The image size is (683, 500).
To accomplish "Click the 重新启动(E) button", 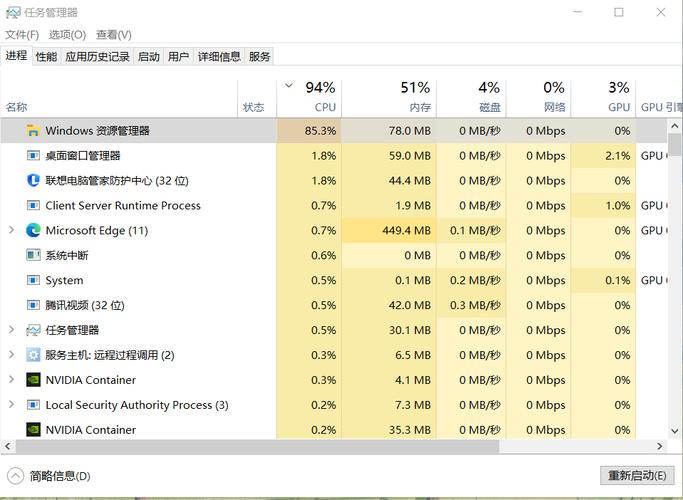I will [637, 475].
